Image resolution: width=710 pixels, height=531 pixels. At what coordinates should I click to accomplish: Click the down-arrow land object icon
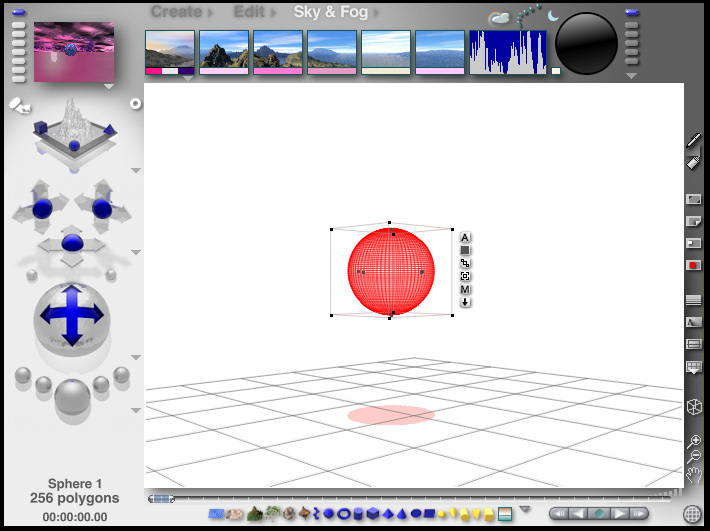[465, 302]
